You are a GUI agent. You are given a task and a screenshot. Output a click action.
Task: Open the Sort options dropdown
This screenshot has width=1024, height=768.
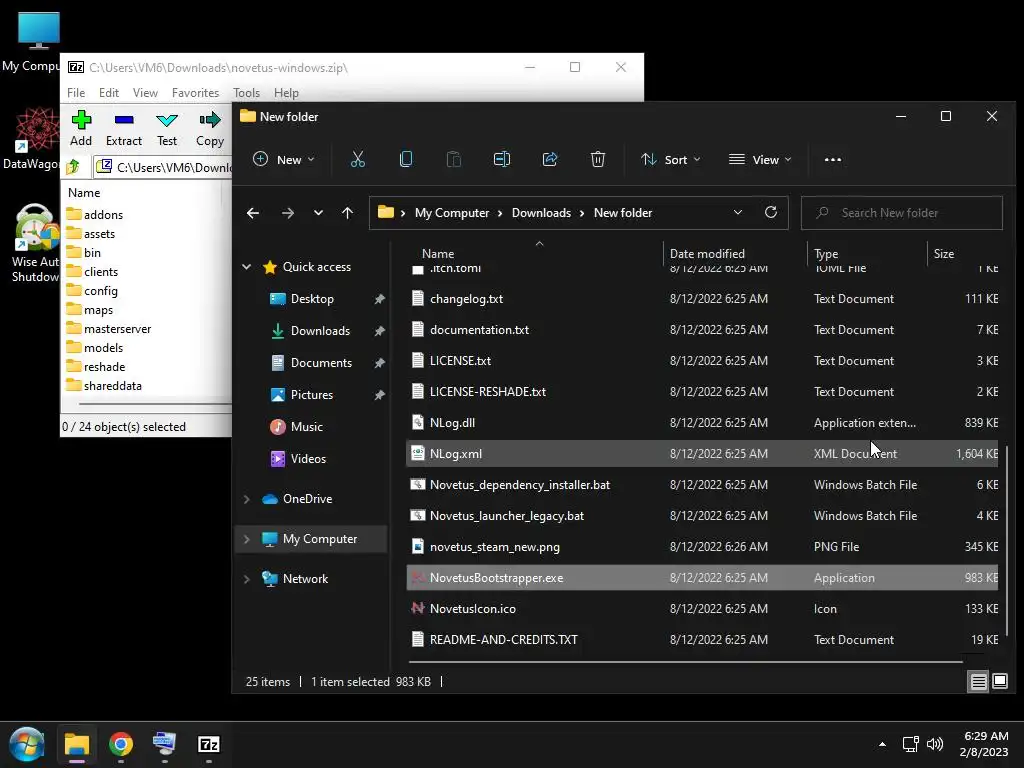670,159
